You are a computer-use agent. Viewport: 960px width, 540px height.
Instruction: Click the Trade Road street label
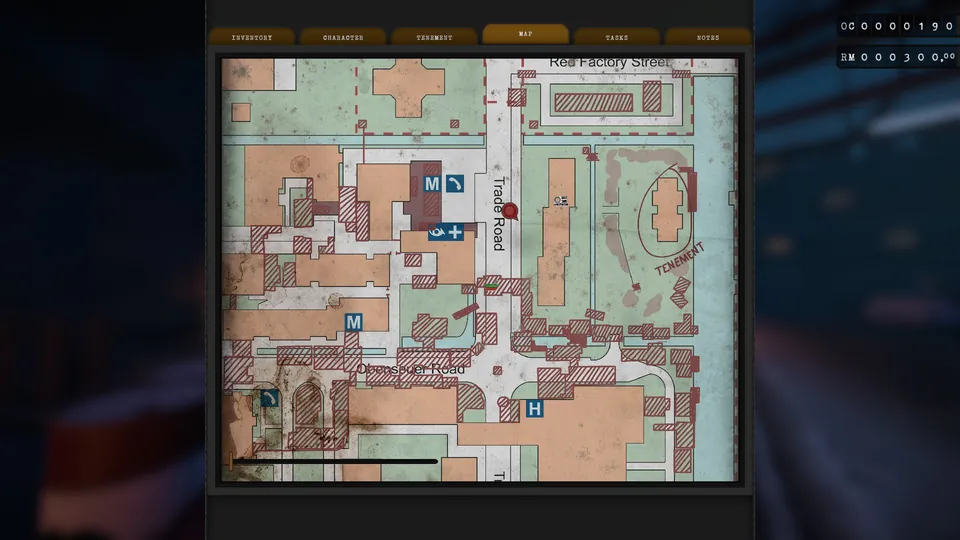click(499, 214)
